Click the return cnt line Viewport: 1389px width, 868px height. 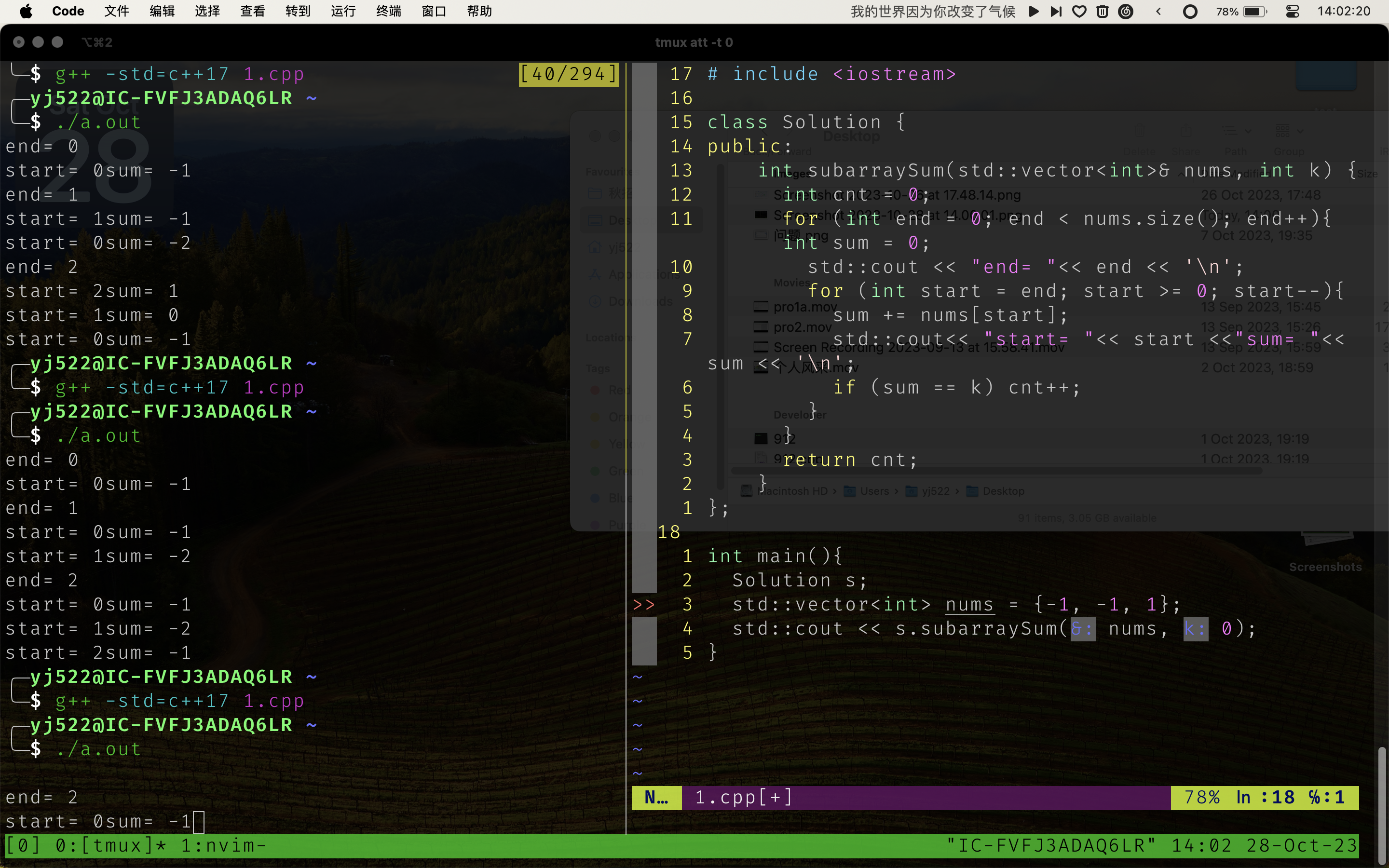pos(851,460)
